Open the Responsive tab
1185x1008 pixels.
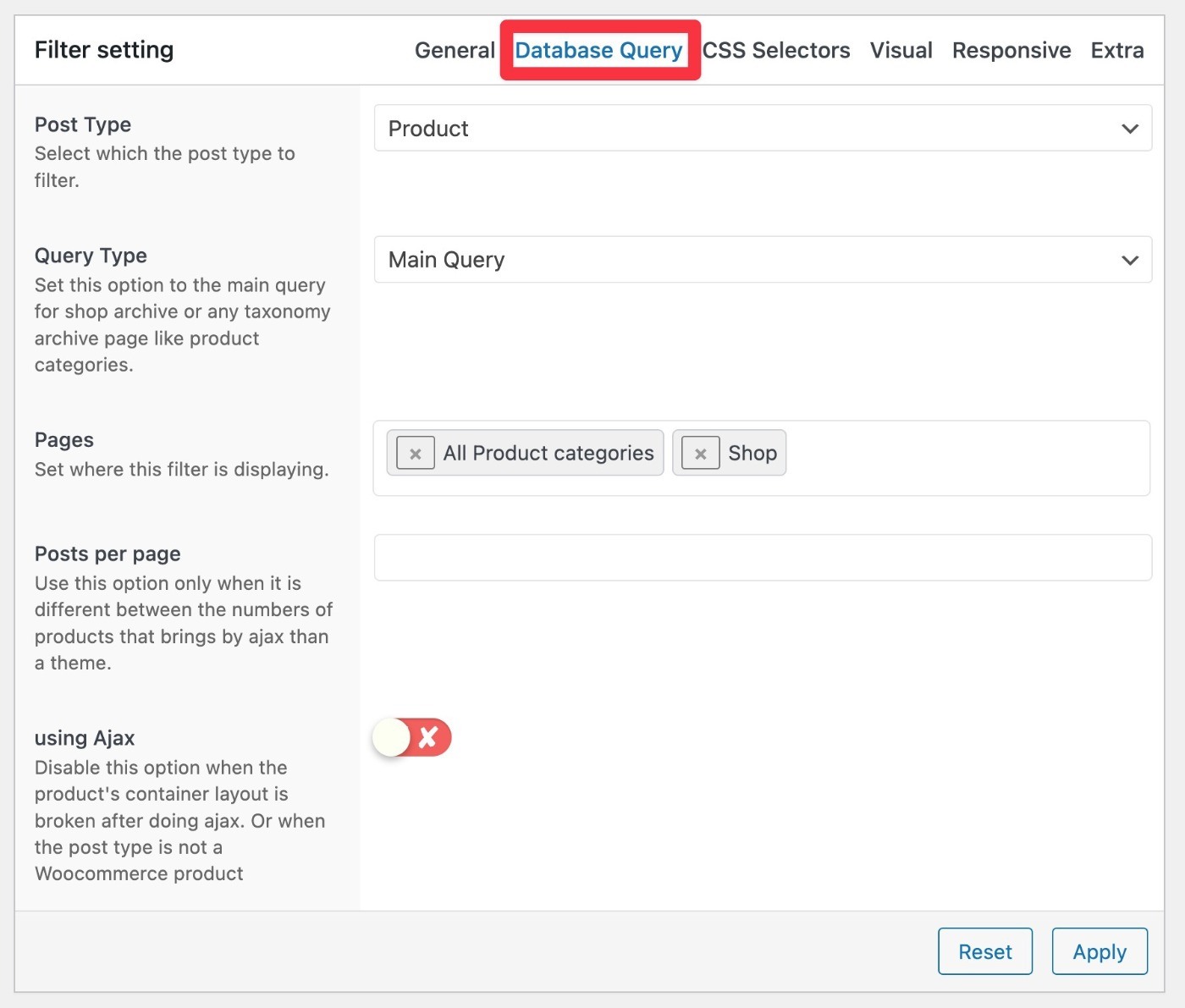tap(1011, 51)
